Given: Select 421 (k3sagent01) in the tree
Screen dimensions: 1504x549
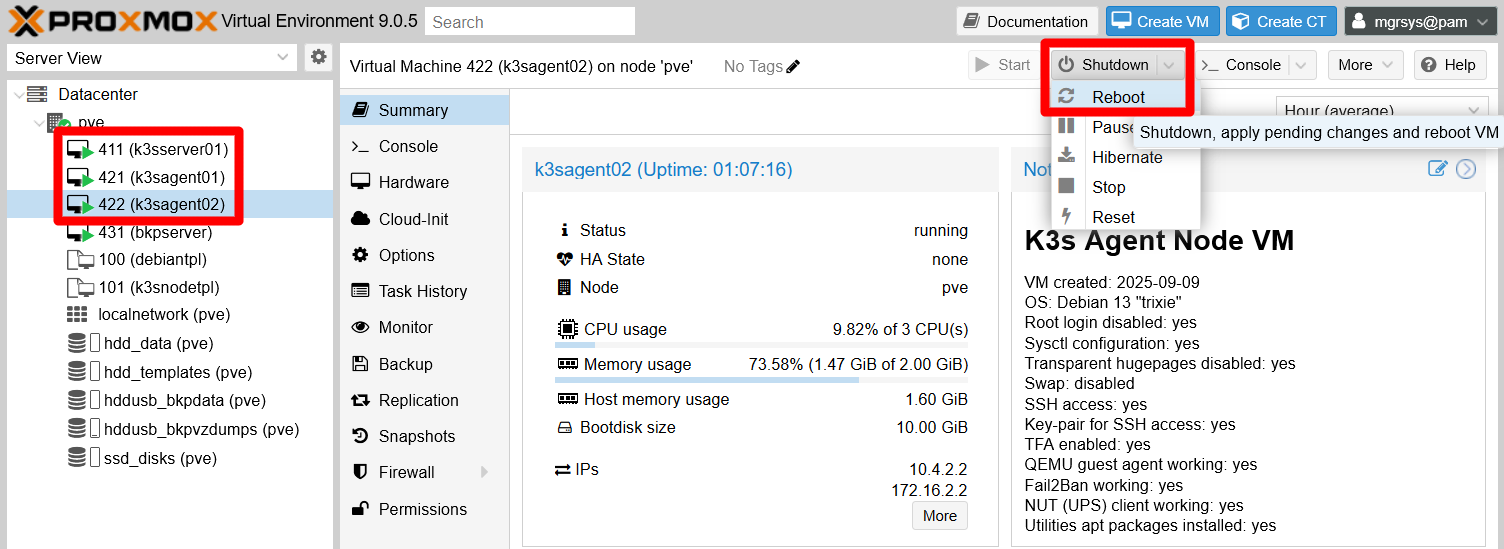Looking at the screenshot, I should tap(161, 177).
